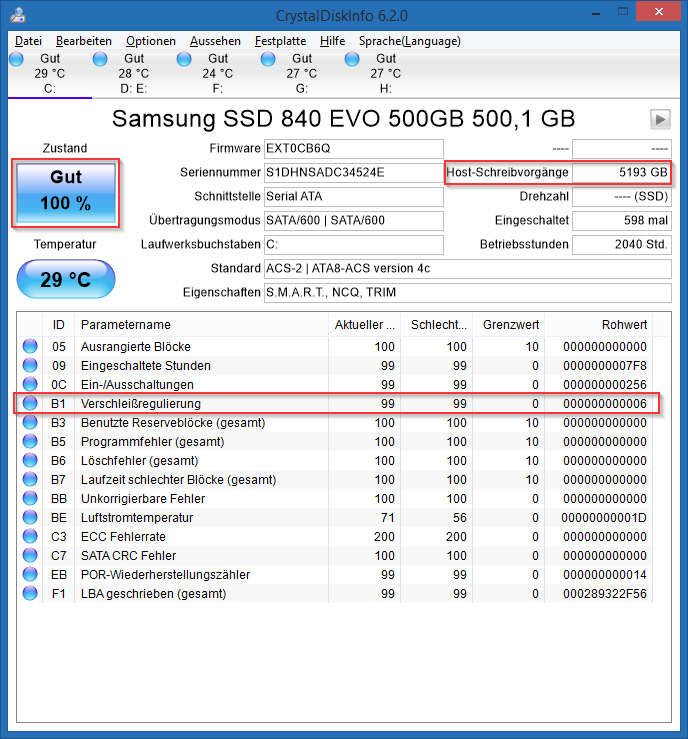Click the Schlecht... column header
The width and height of the screenshot is (688, 739).
(x=436, y=324)
